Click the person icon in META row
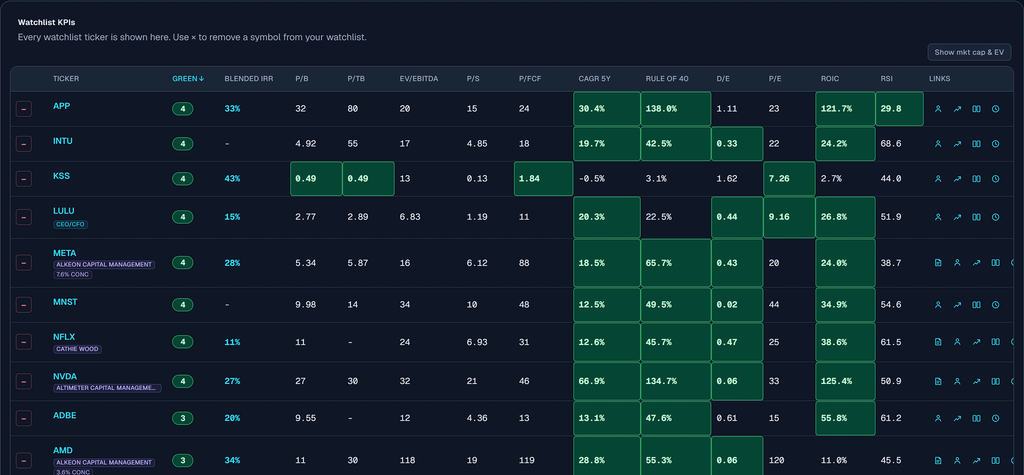Viewport: 1024px width, 475px height. tap(957, 263)
